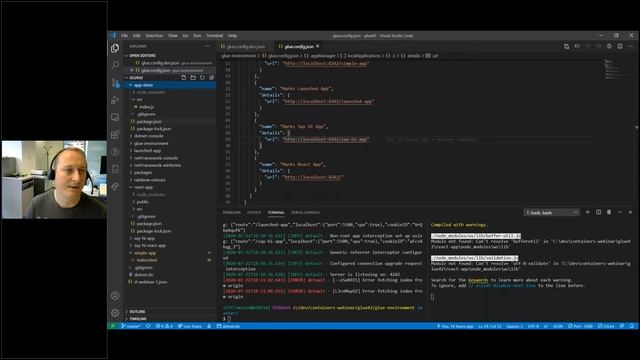Click ESLint in status bar

point(606,326)
